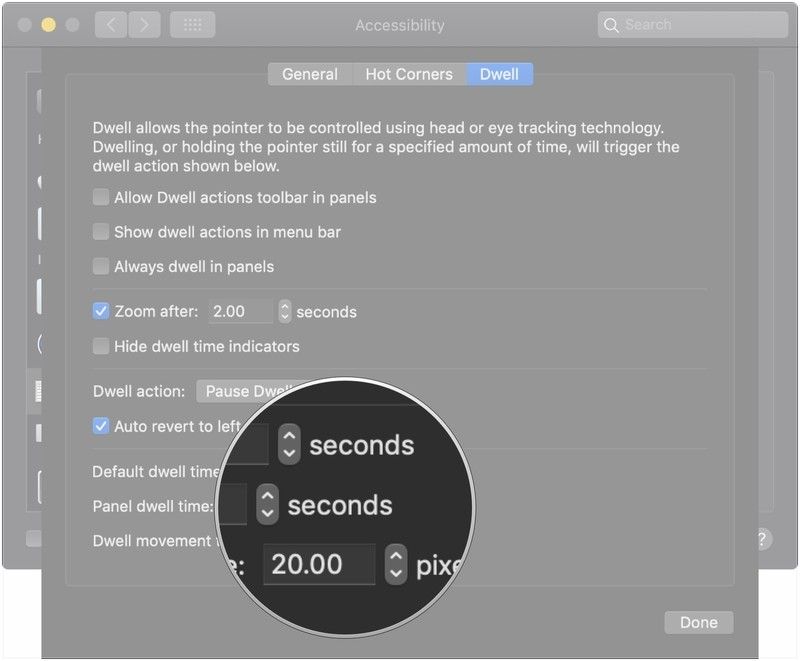Switch to the General tab
The height and width of the screenshot is (661, 800).
309,74
